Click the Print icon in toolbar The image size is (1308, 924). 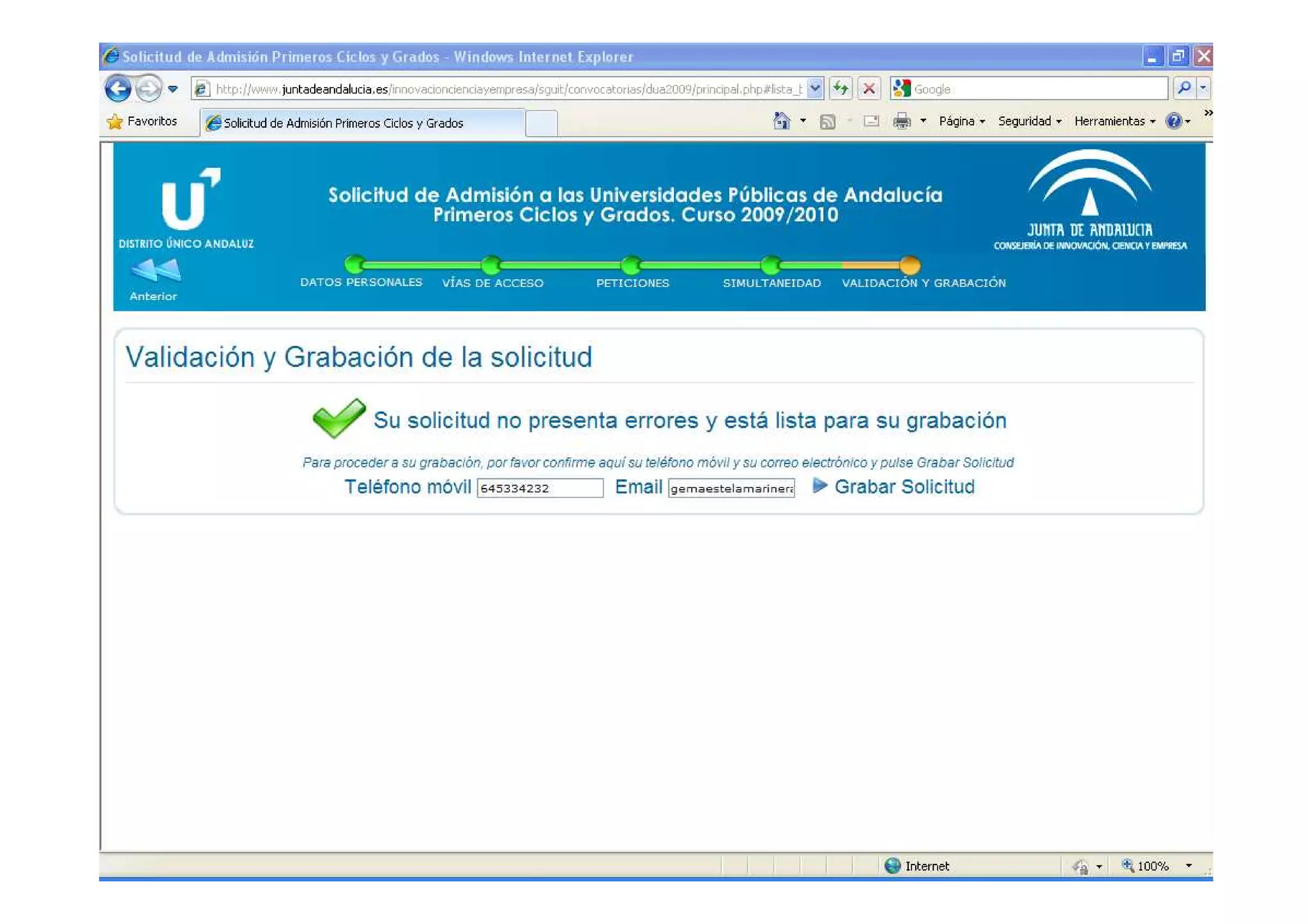click(x=901, y=121)
